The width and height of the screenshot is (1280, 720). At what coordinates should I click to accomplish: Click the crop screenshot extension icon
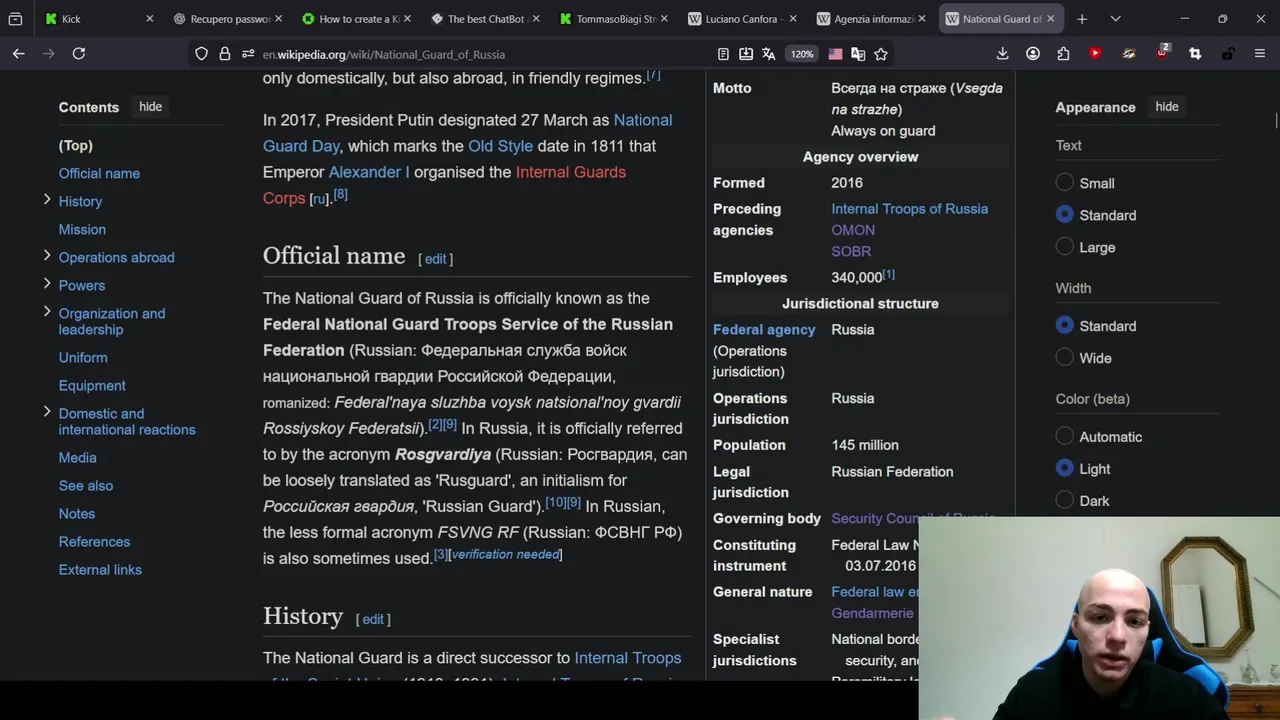click(x=1195, y=54)
